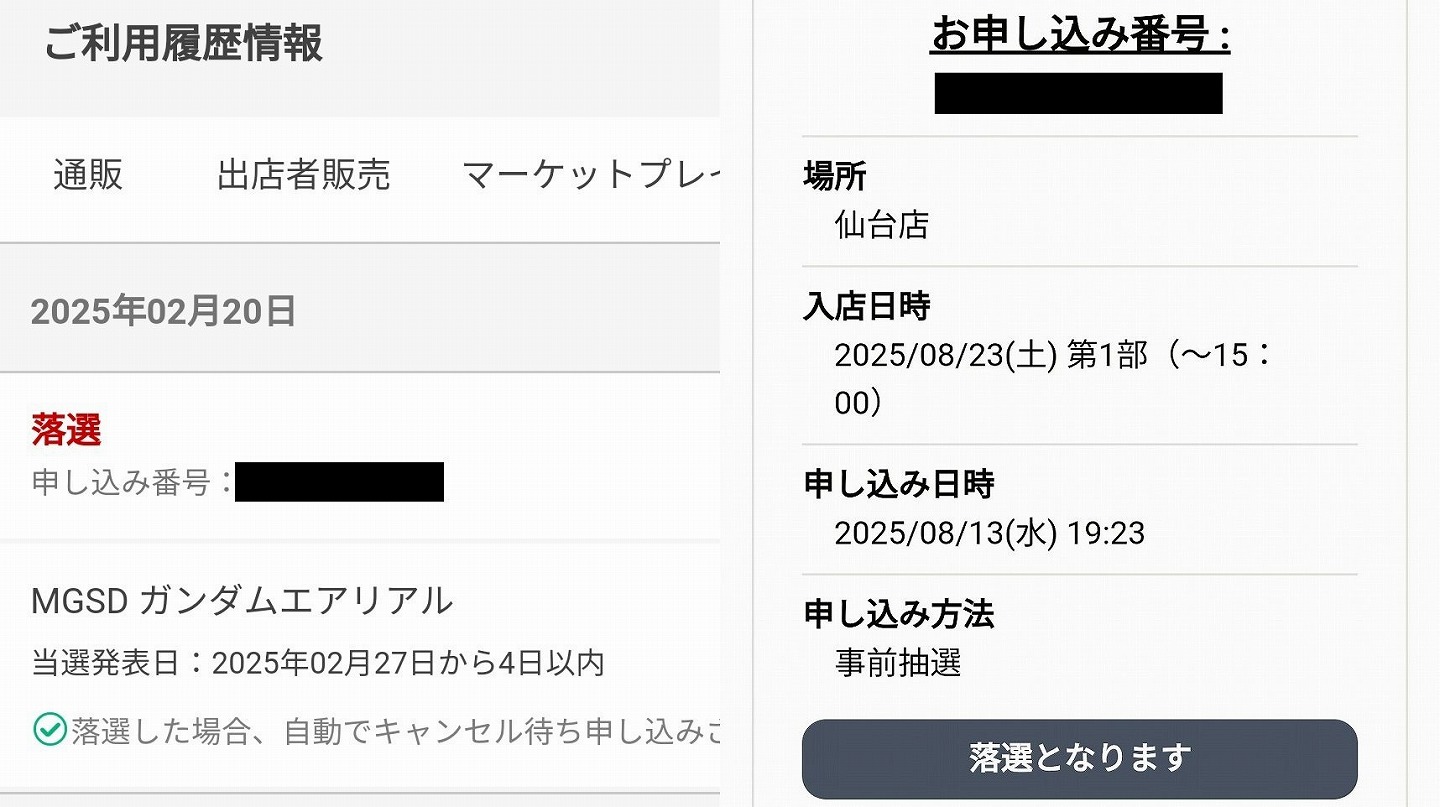The image size is (1440, 807).
Task: Click the 場所 field label
Action: pyautogui.click(x=834, y=177)
